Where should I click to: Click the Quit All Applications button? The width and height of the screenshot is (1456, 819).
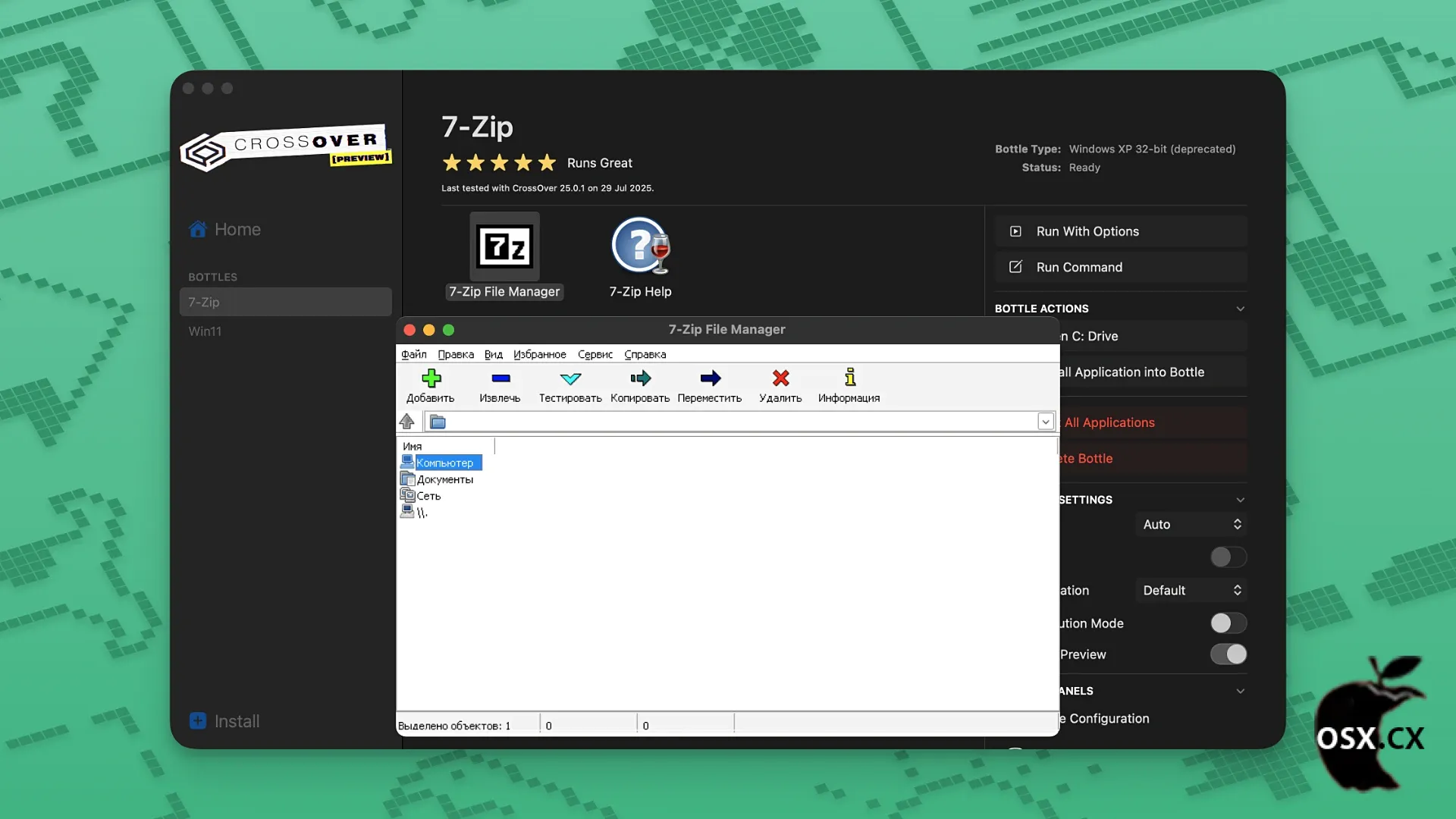1153,422
